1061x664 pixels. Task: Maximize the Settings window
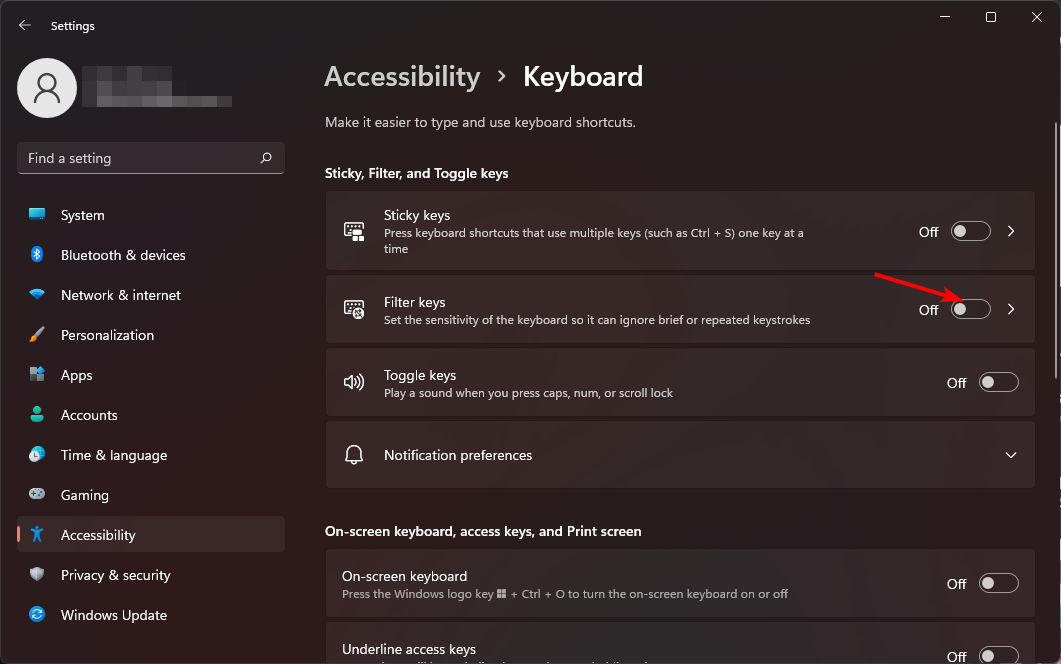[991, 17]
